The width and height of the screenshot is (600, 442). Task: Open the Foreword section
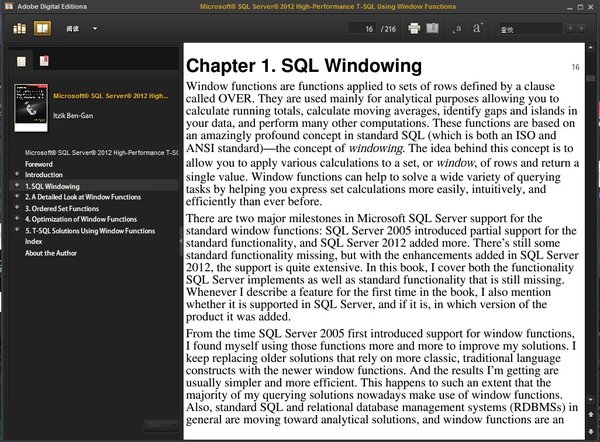click(x=39, y=164)
